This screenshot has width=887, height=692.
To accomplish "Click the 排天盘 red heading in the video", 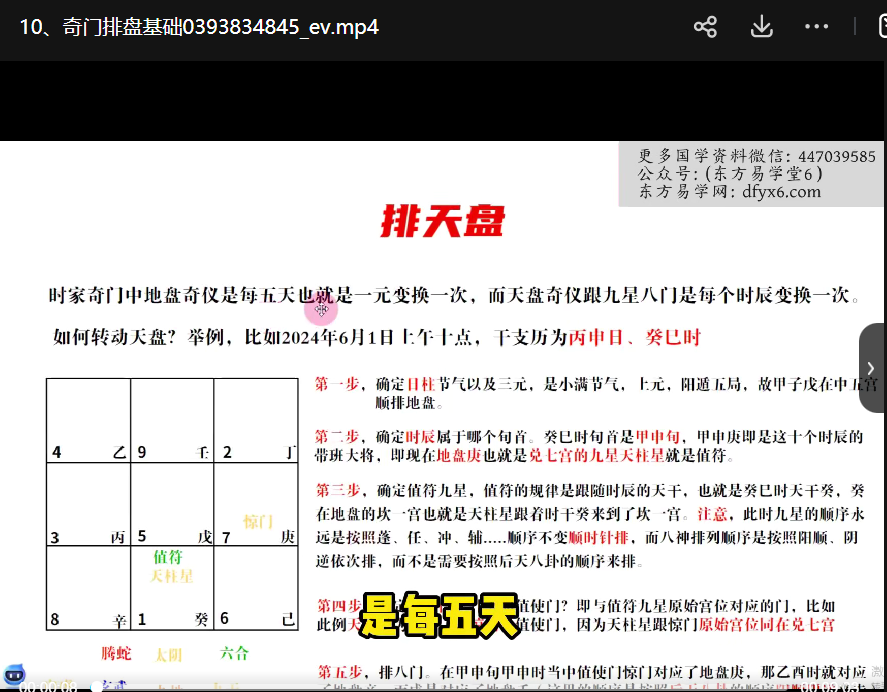I will (442, 221).
